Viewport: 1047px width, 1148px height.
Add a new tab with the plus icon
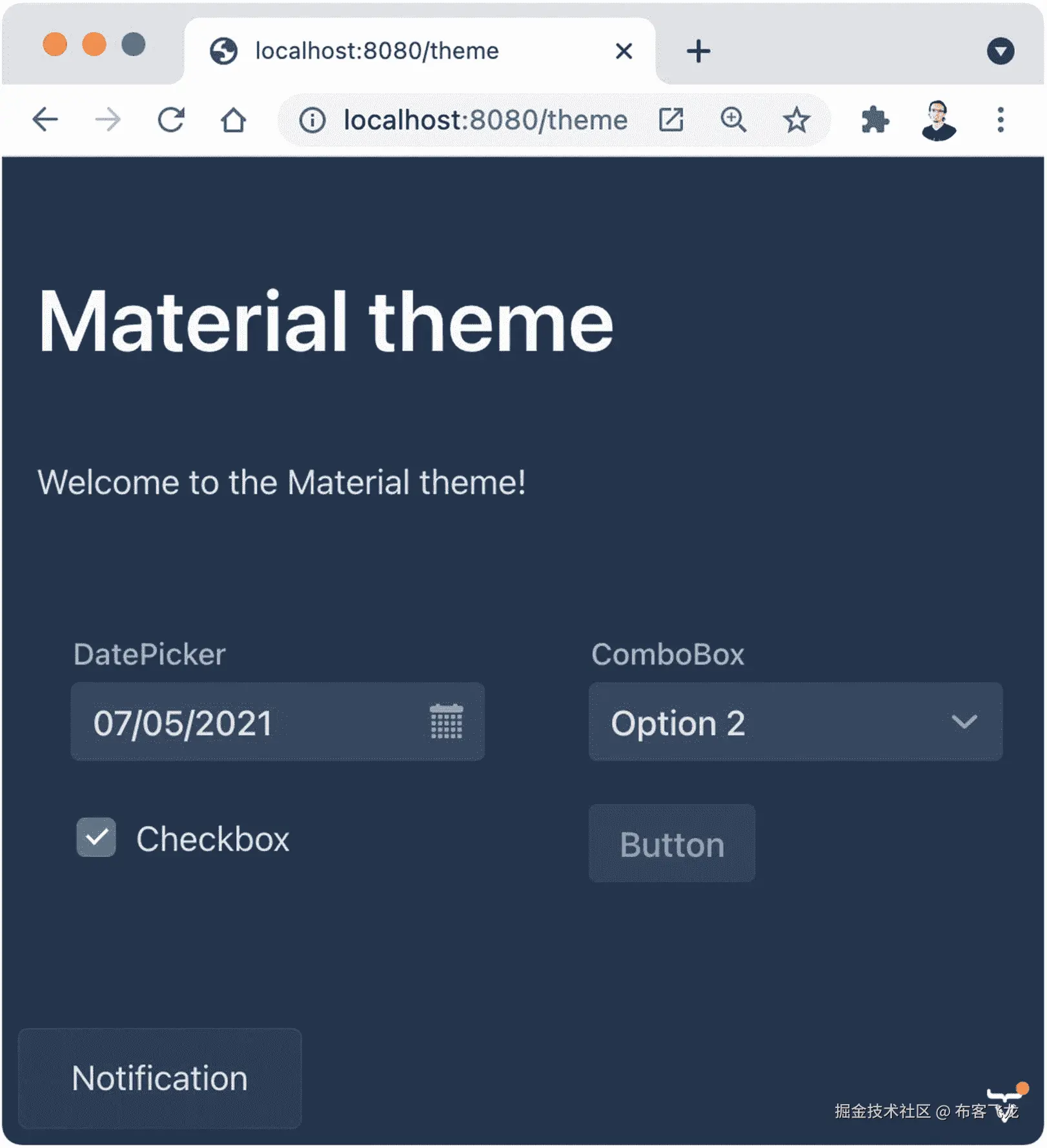click(x=698, y=51)
